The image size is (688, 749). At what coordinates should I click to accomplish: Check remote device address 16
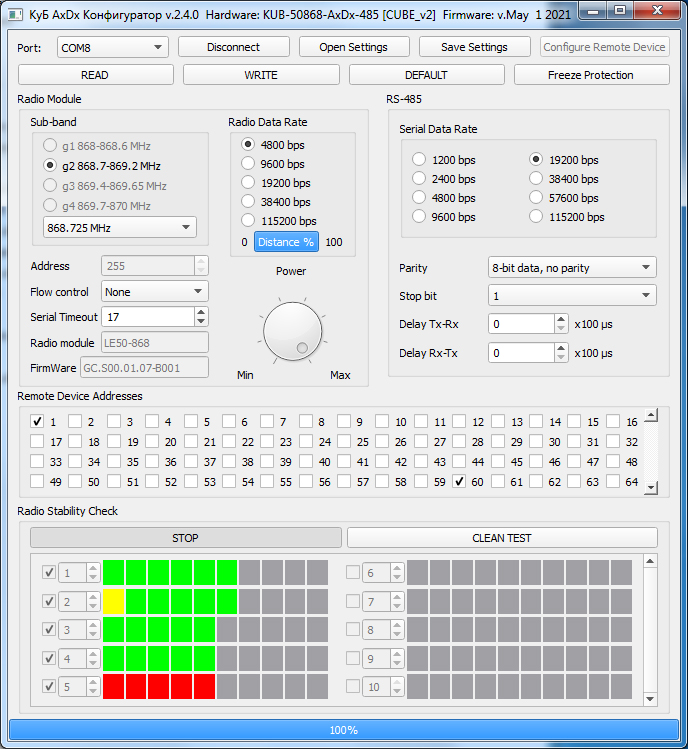(x=613, y=421)
